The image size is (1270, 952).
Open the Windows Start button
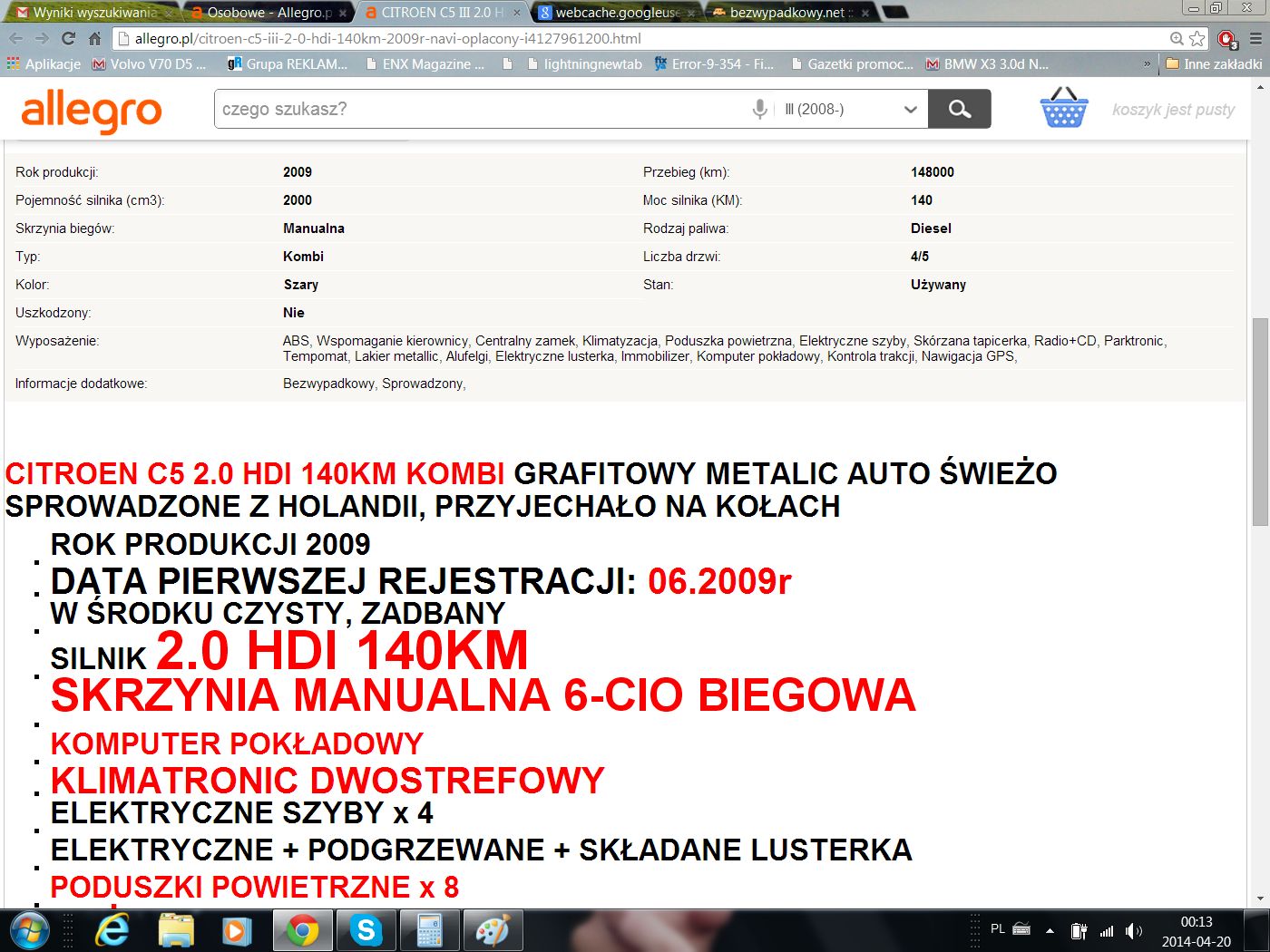coord(29,931)
